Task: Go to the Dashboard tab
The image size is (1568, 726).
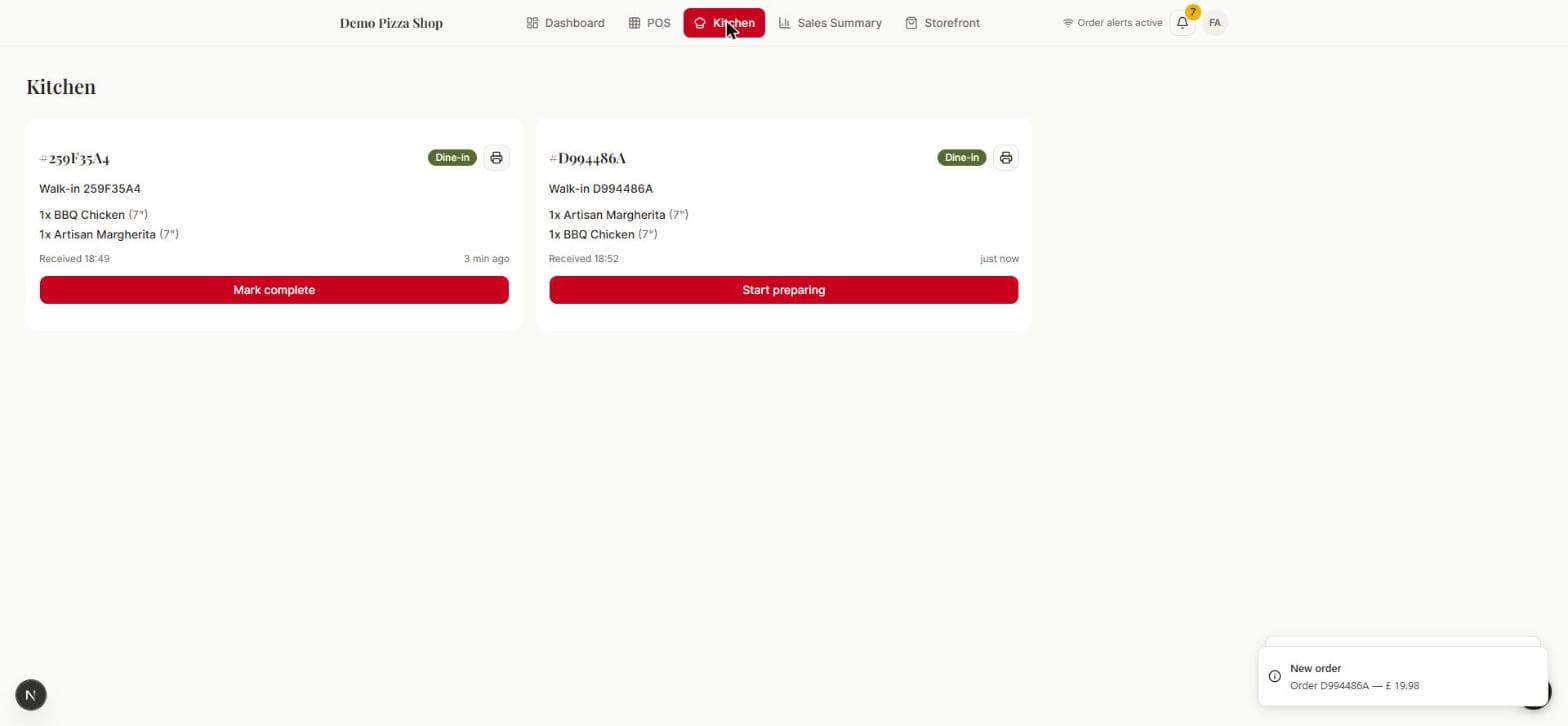Action: pos(565,23)
